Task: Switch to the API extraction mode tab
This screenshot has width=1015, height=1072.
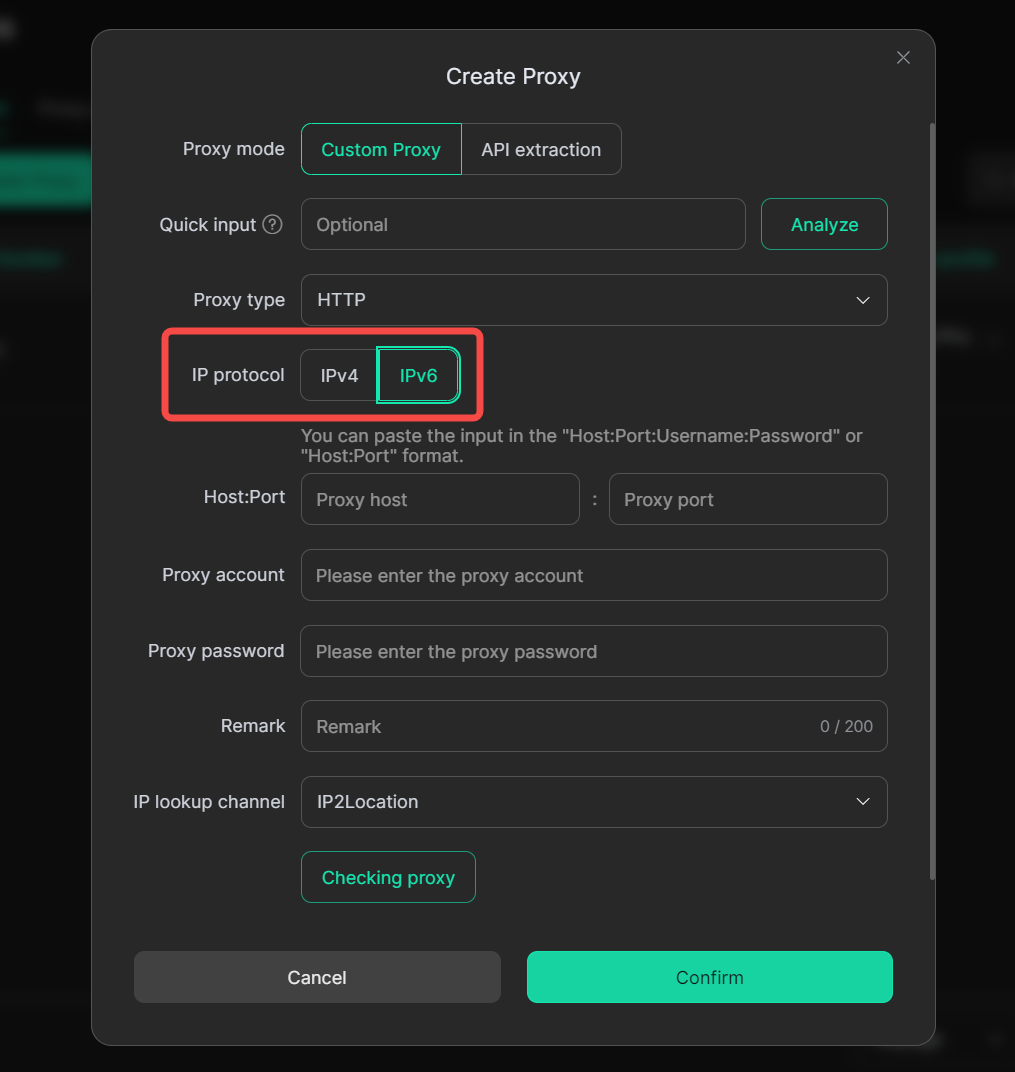Action: click(x=541, y=149)
